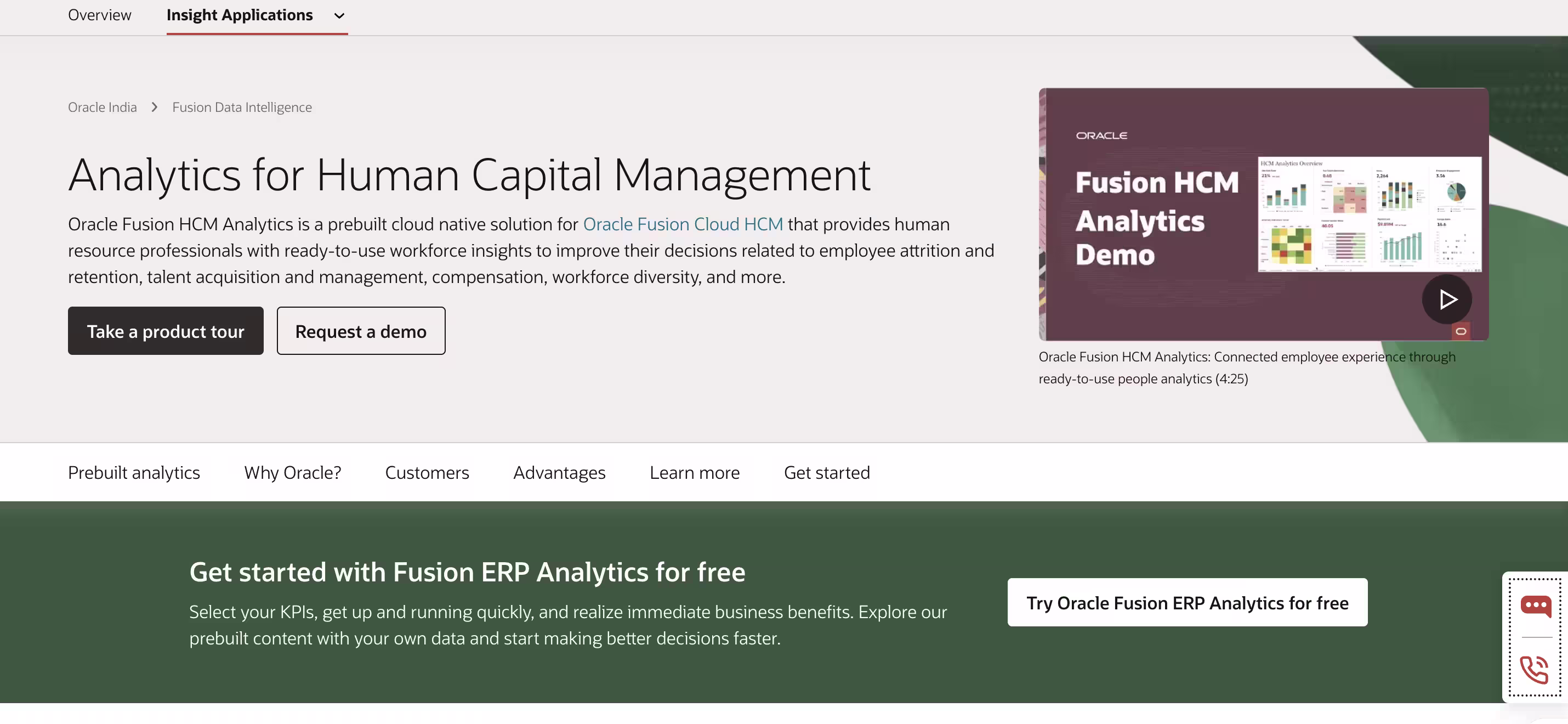Click the Get started with Fusion ERP Analytics heading
Viewport: 1568px width, 724px height.
click(x=468, y=573)
